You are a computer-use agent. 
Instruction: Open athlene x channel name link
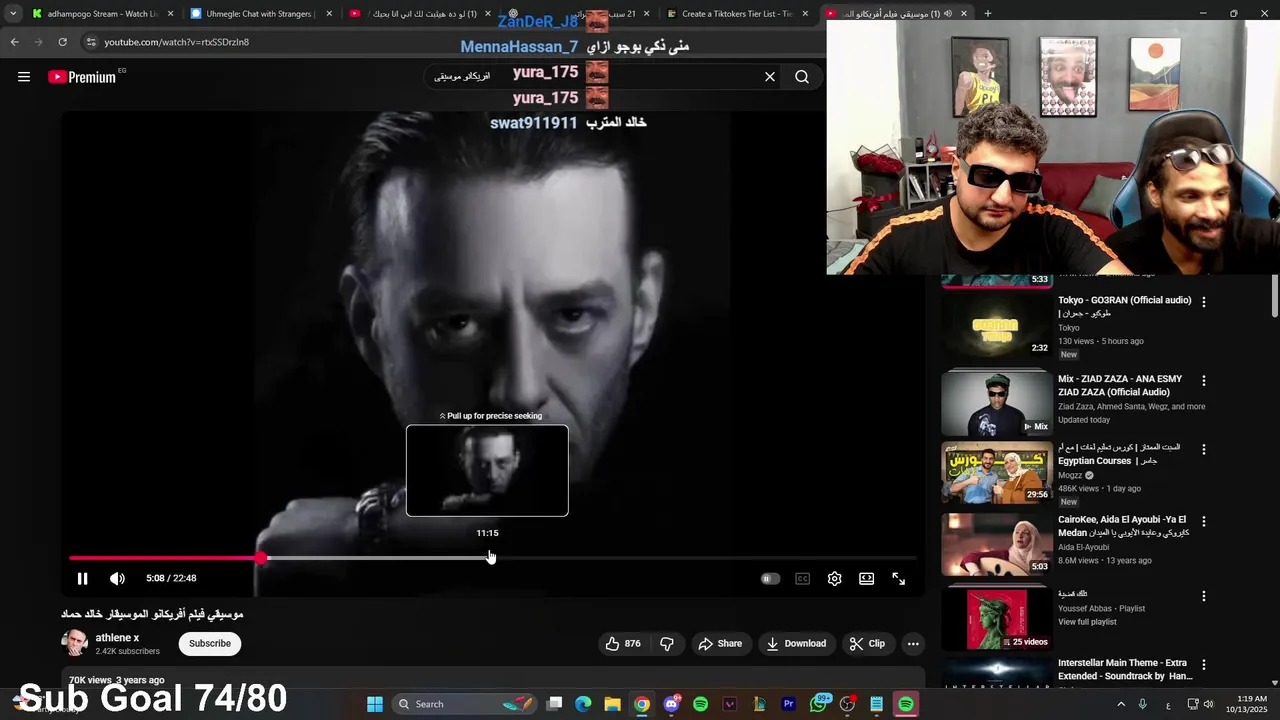[x=117, y=637]
